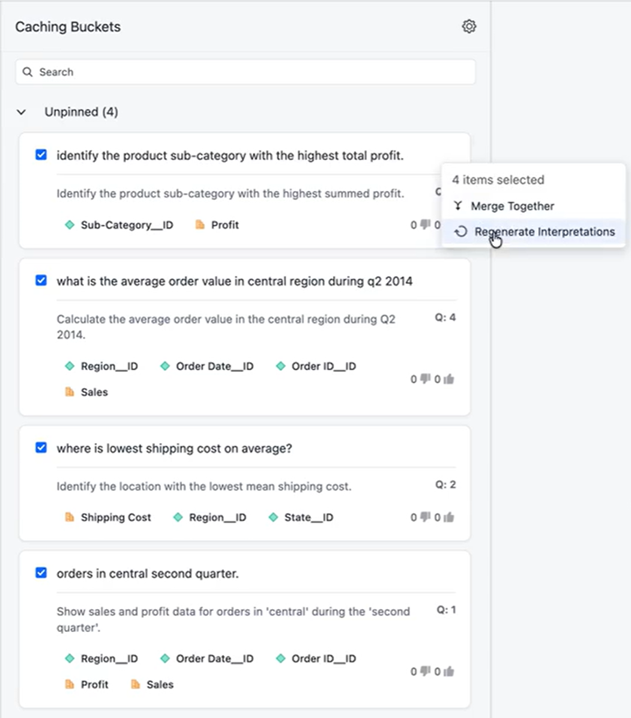This screenshot has width=631, height=718.
Task: Collapse the Unpinned section chevron
Action: tap(22, 113)
